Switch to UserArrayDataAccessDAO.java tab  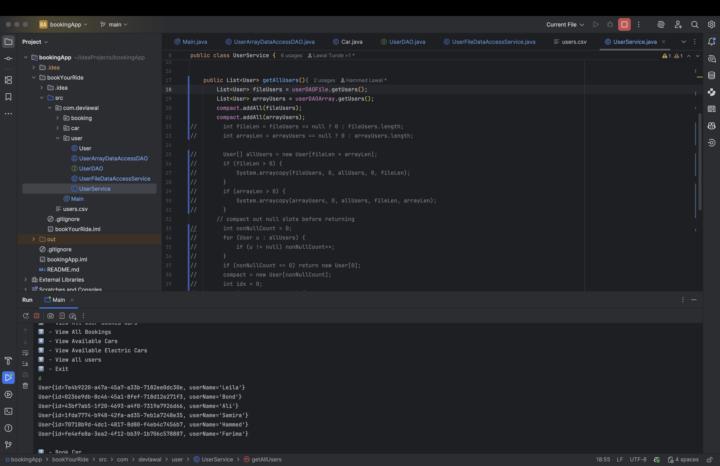(270, 42)
